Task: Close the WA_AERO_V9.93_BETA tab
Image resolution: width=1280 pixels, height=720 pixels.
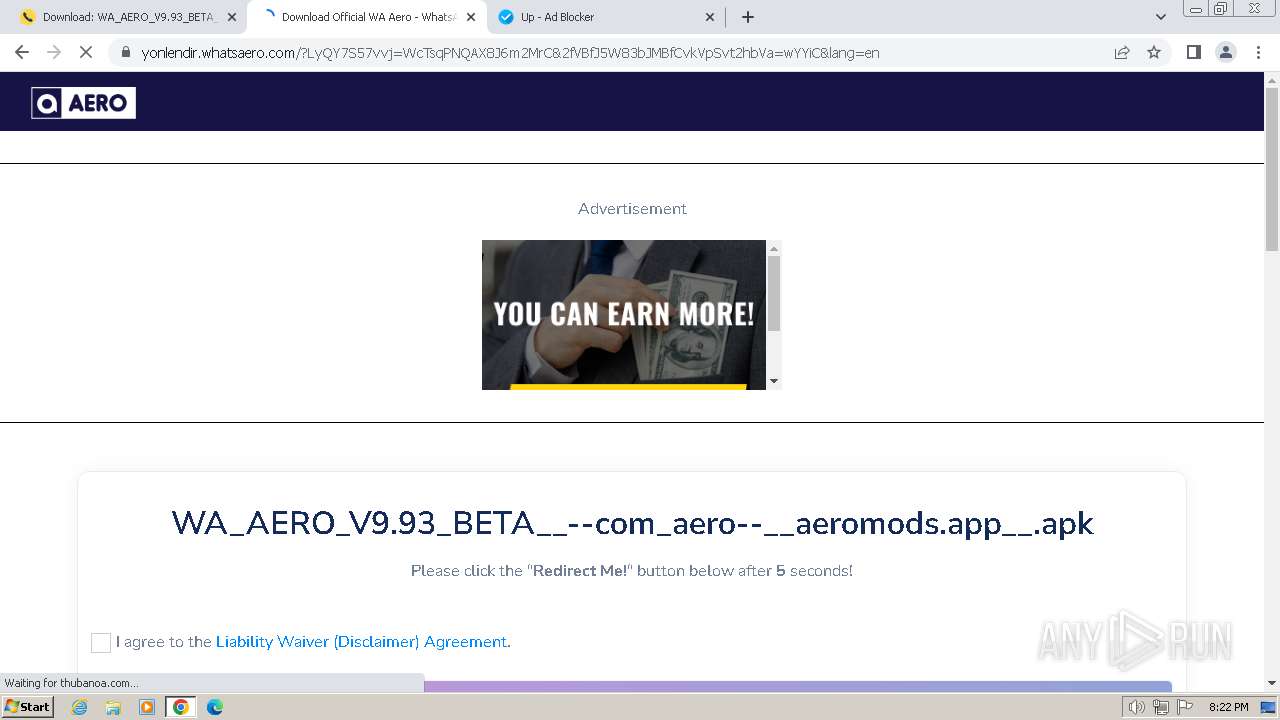Action: pos(231,17)
